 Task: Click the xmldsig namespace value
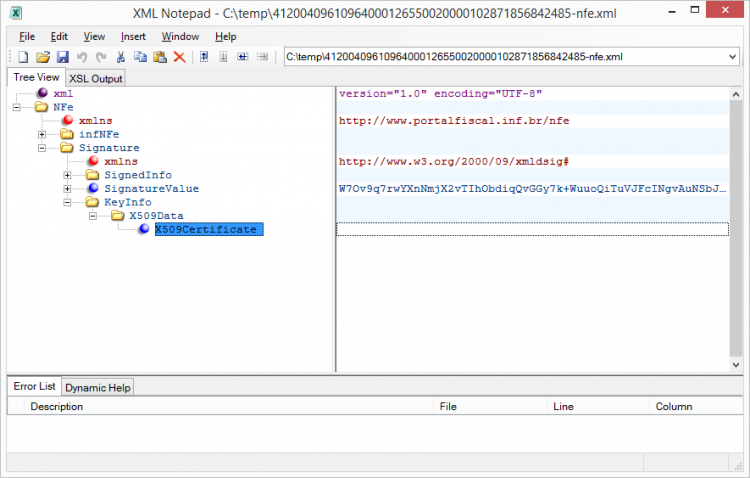(453, 161)
